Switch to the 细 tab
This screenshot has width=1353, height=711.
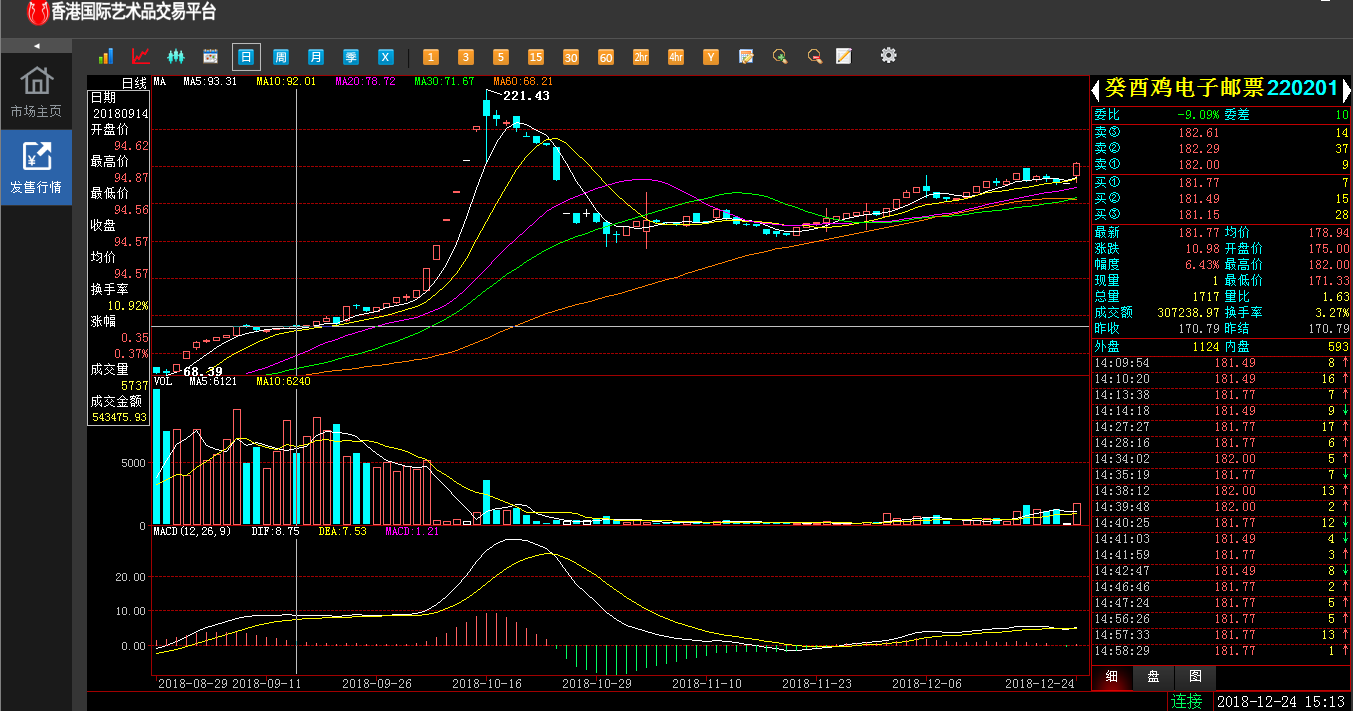click(x=1110, y=677)
